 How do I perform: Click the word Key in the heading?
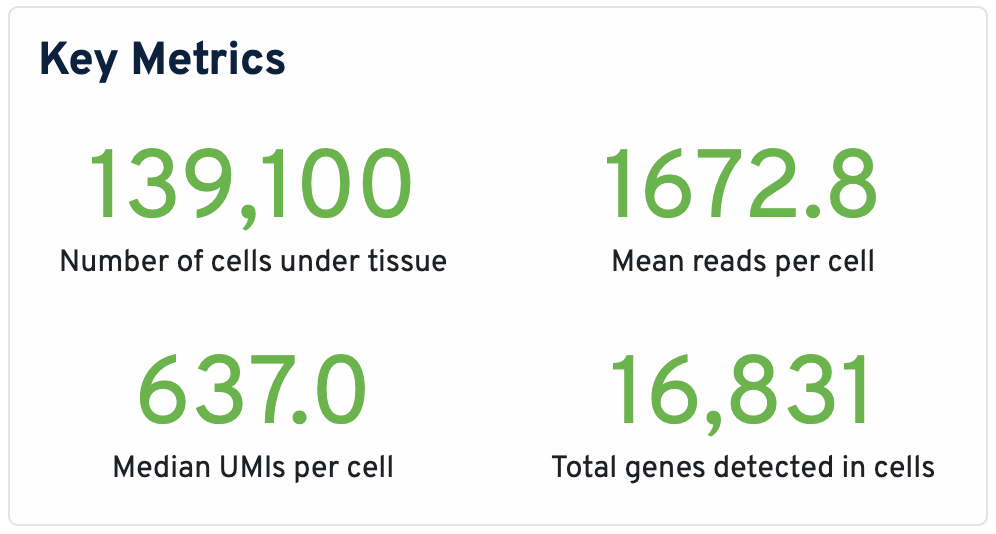(72, 61)
